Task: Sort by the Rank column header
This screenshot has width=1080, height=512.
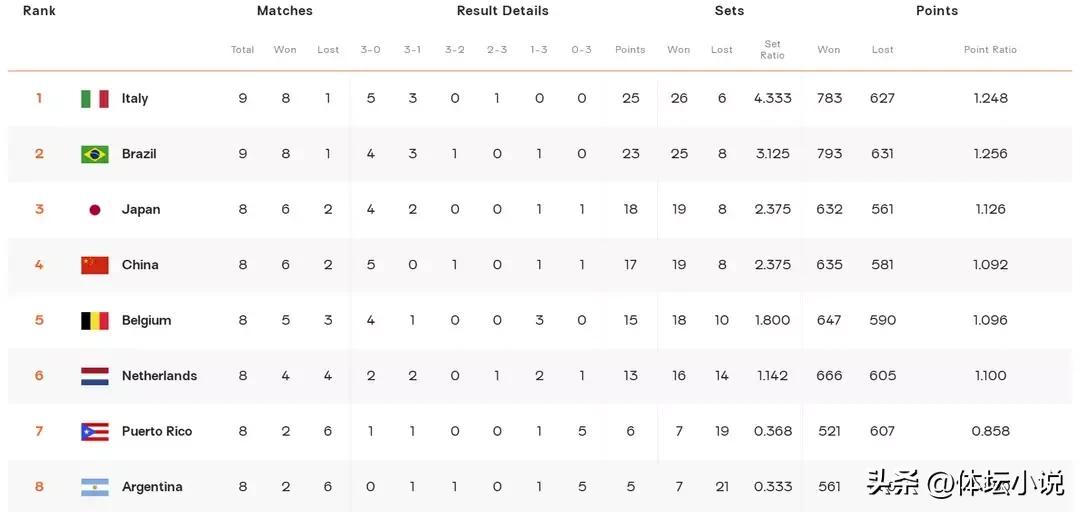Action: point(39,10)
